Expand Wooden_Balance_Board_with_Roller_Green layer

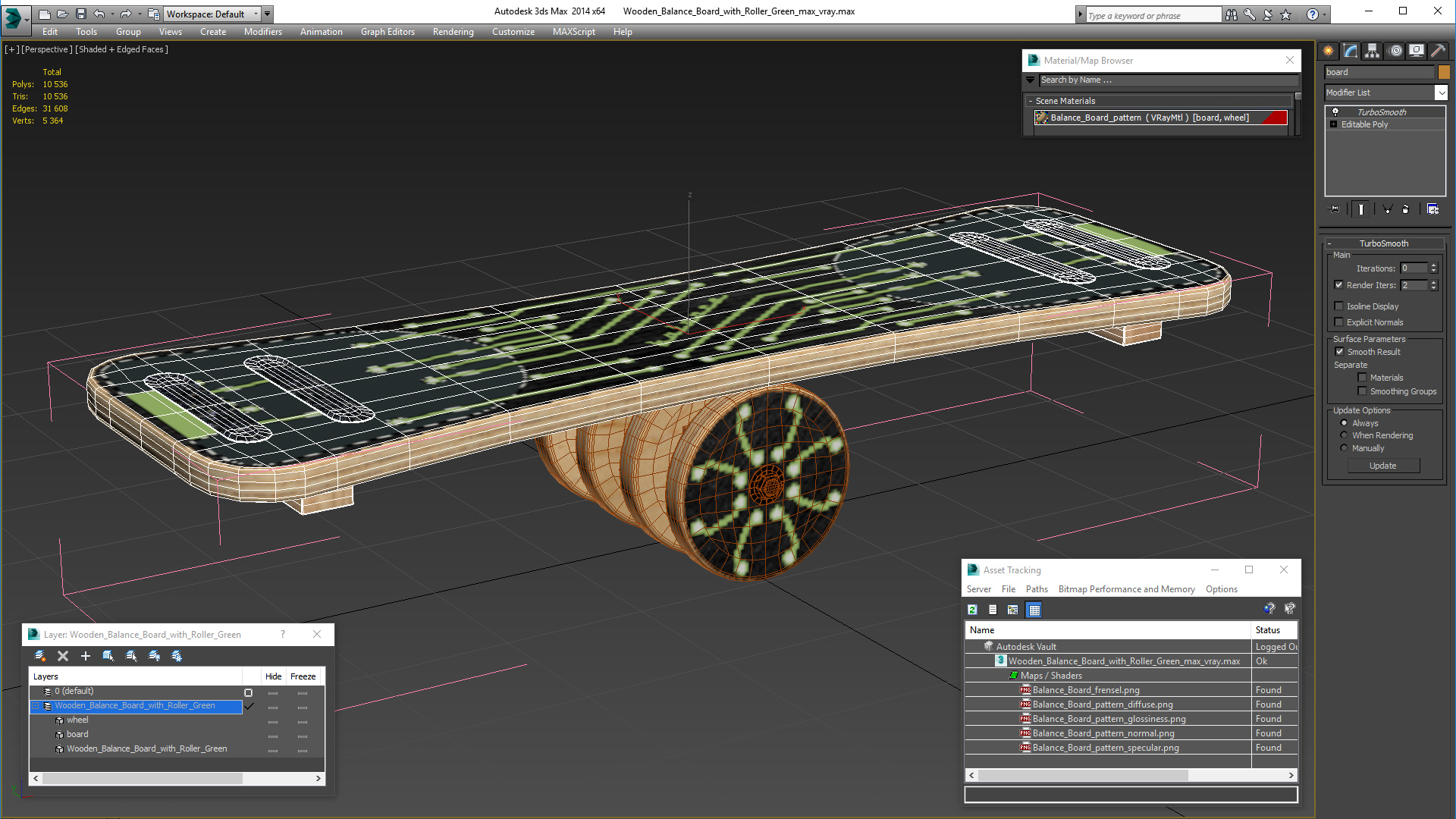tap(36, 706)
